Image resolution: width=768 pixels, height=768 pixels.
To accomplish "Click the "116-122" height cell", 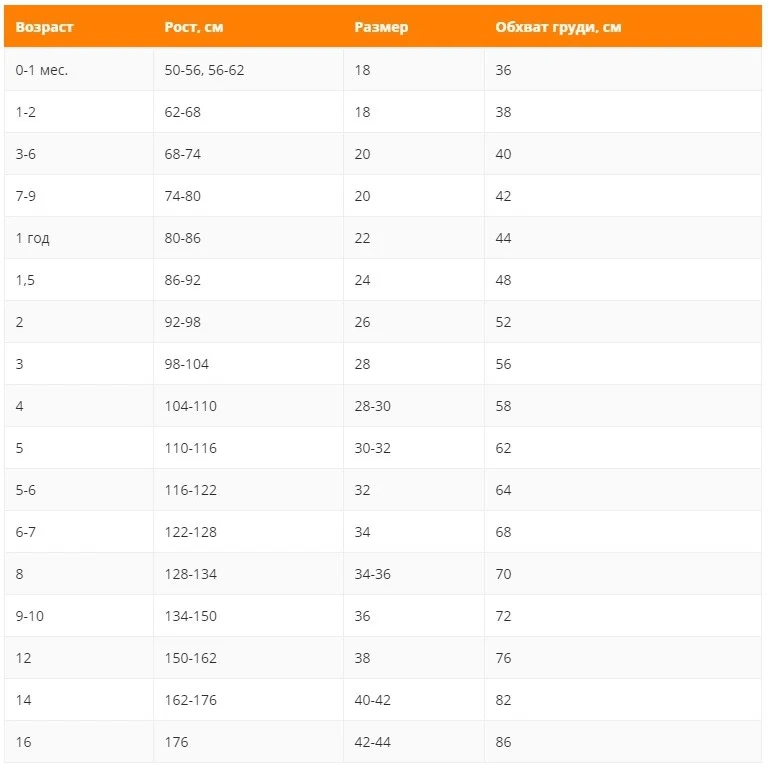I will click(191, 490).
